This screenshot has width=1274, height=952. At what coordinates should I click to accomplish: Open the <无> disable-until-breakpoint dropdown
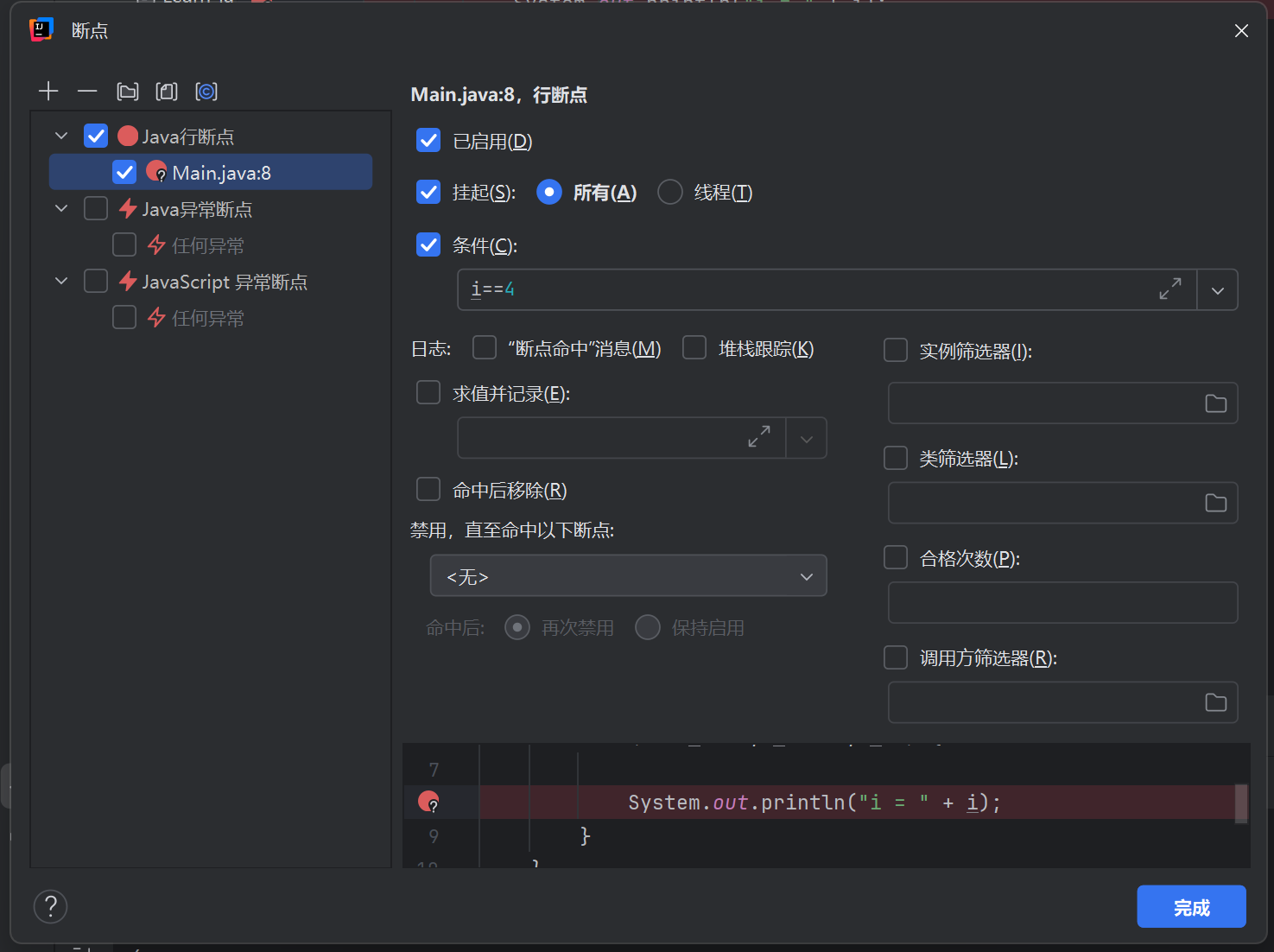coord(628,575)
